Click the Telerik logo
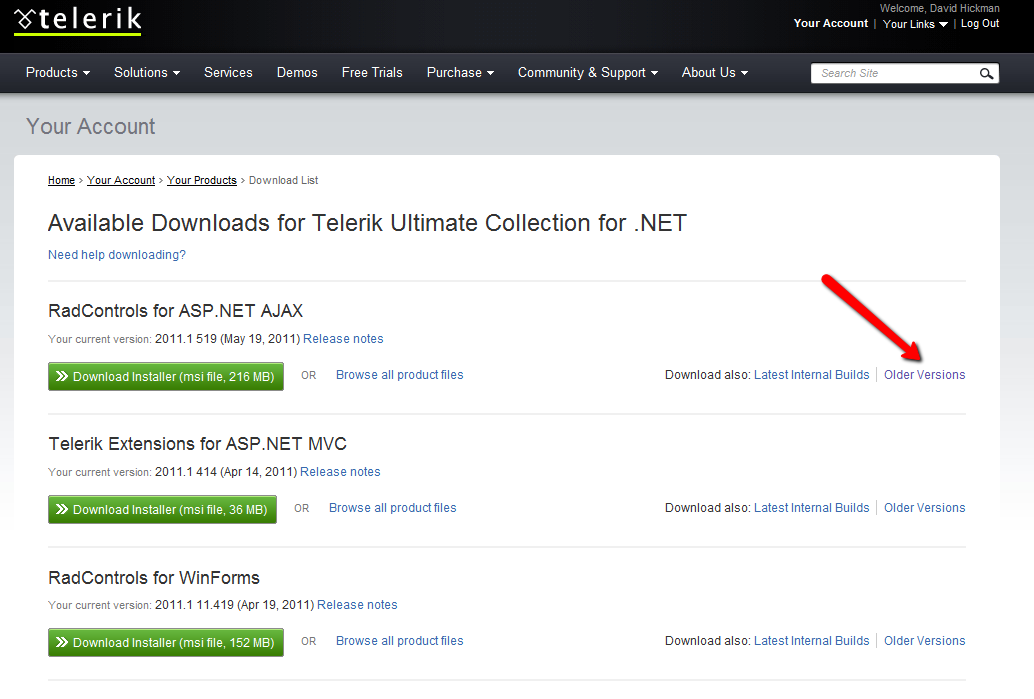Viewport: 1034px width, 699px height. pyautogui.click(x=78, y=20)
